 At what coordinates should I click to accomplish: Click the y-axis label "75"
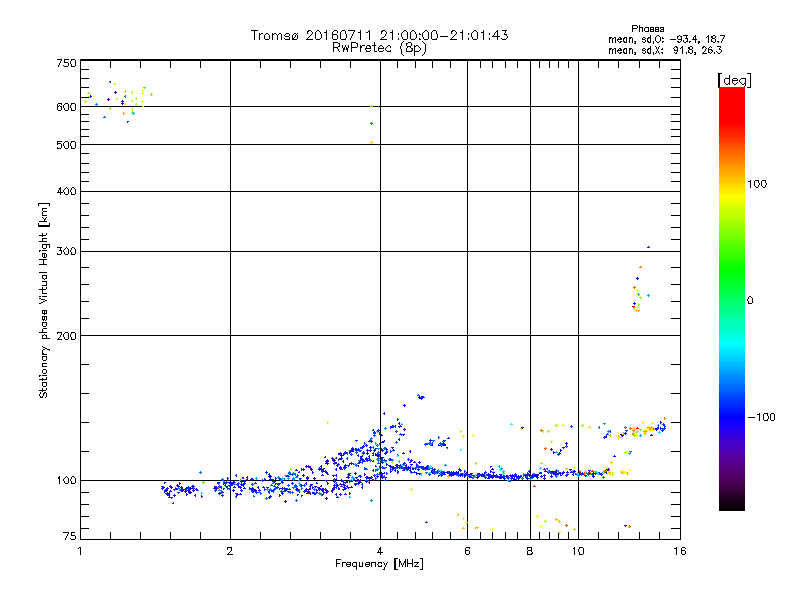point(70,536)
